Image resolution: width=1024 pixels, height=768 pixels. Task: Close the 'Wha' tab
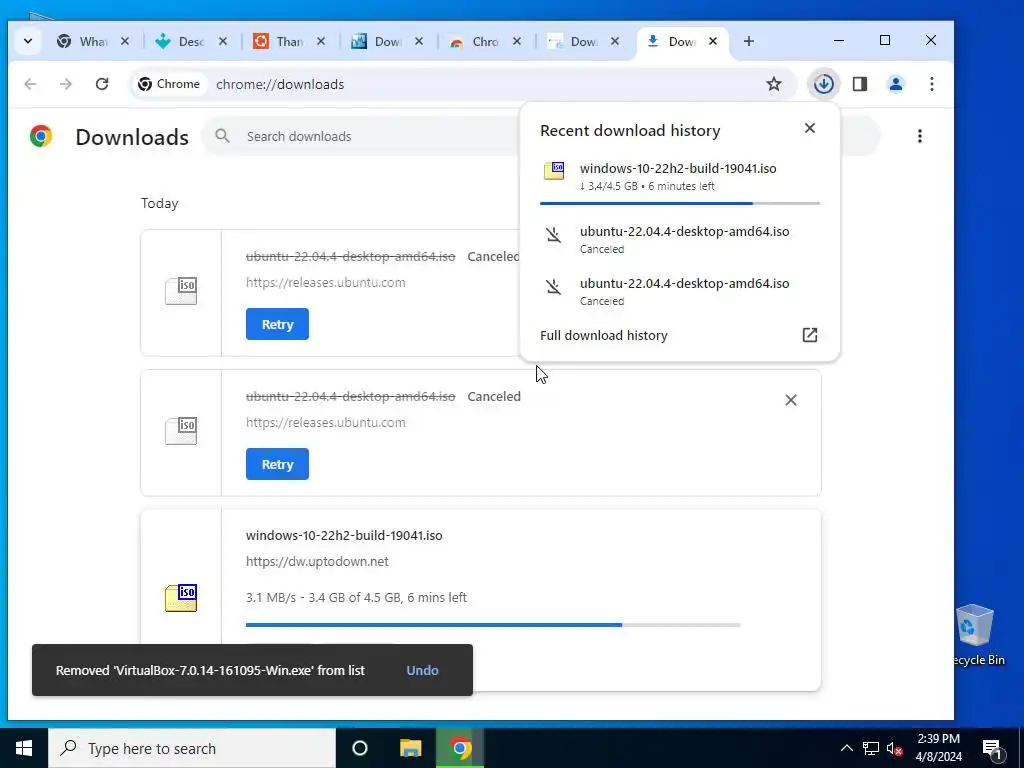[x=125, y=41]
